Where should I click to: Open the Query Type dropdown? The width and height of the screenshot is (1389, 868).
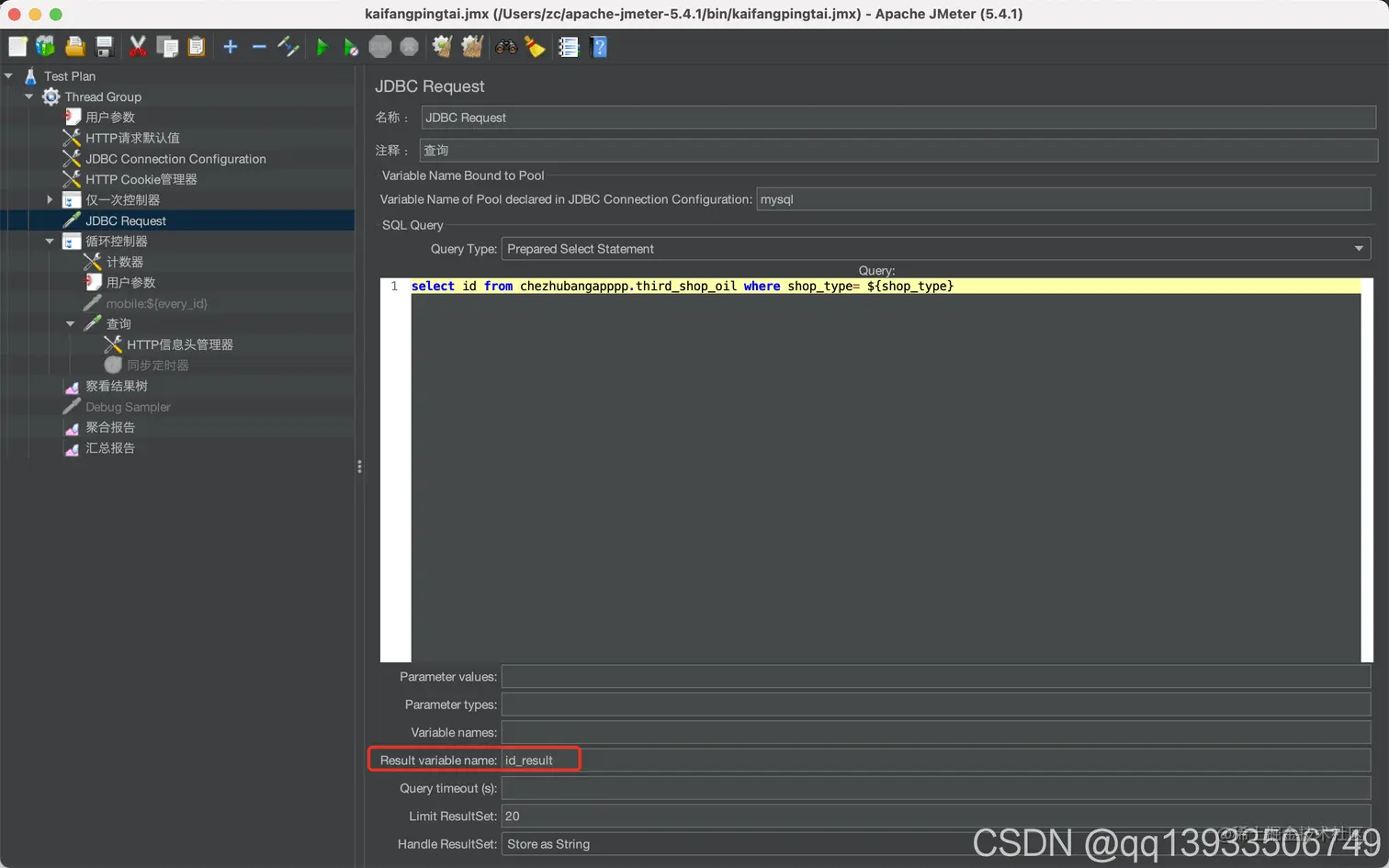[x=936, y=249]
